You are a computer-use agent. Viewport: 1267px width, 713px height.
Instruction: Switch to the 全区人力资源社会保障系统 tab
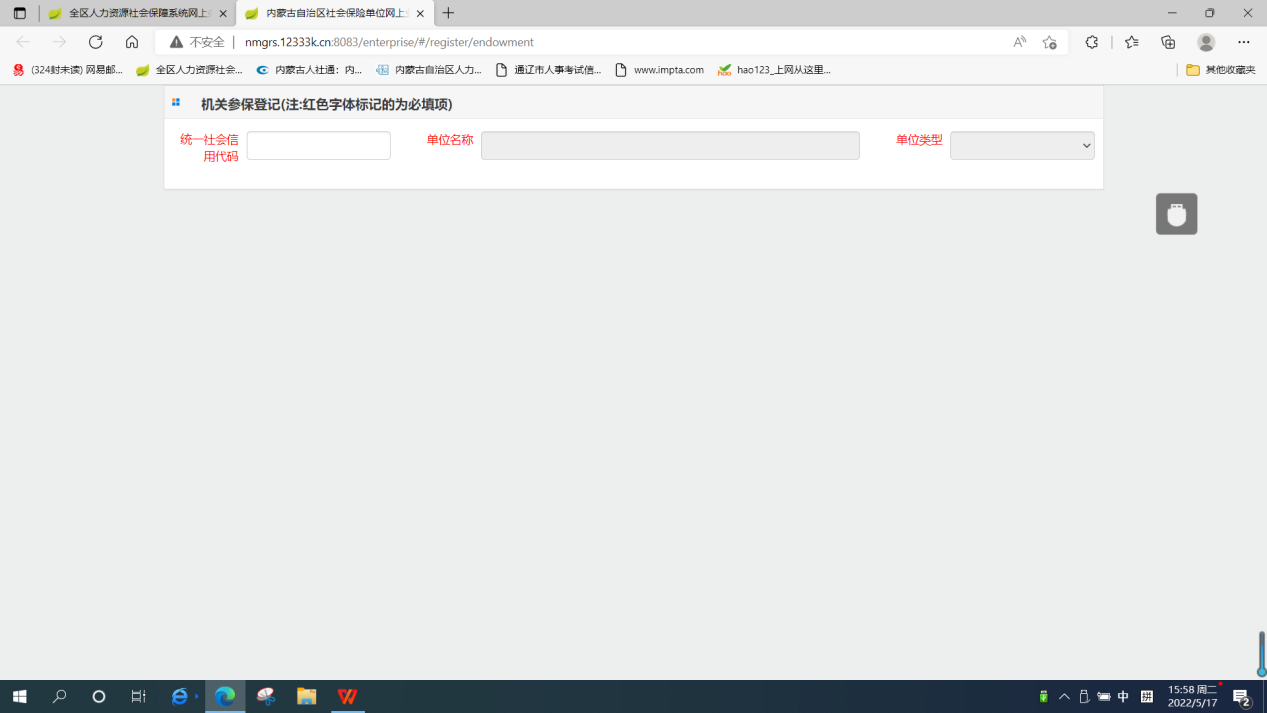137,14
